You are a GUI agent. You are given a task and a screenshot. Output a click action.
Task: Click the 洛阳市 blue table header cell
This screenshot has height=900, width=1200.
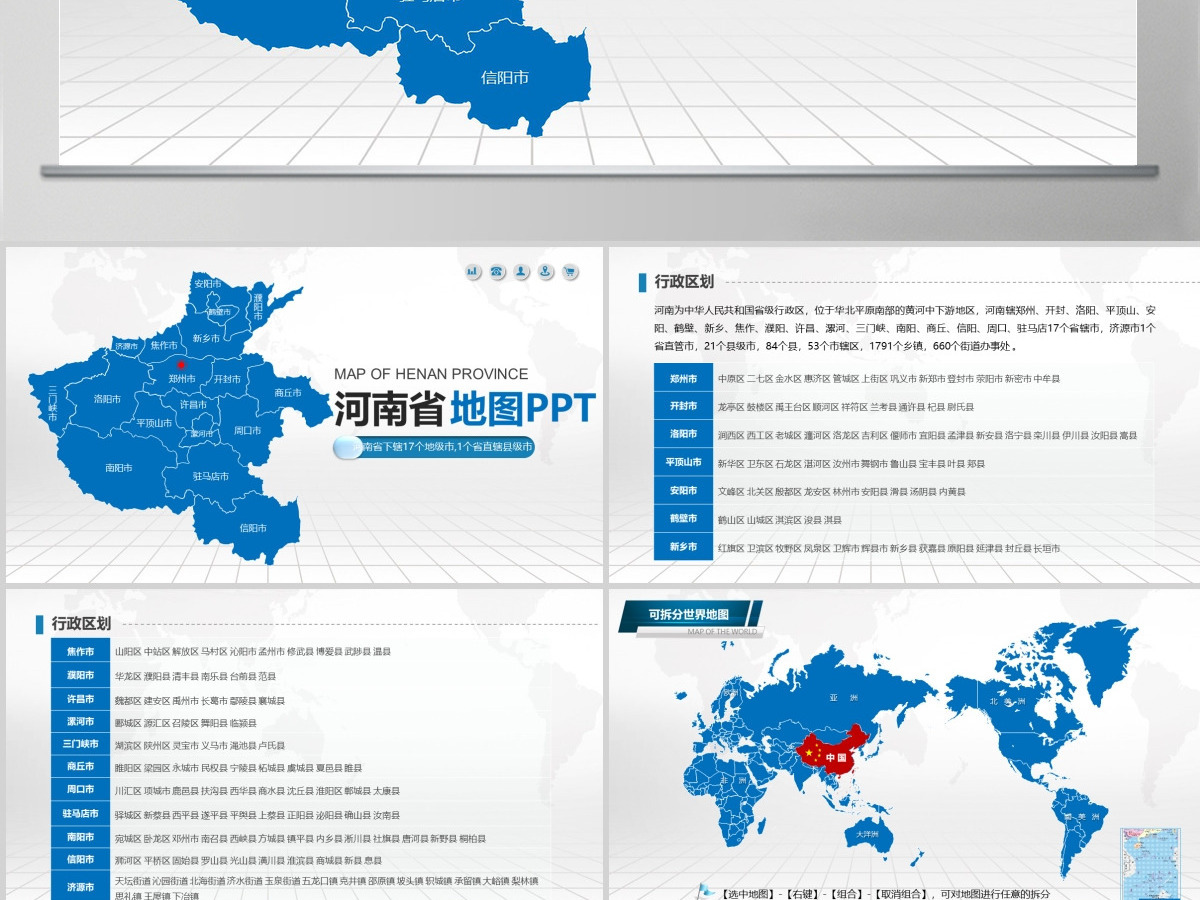pyautogui.click(x=683, y=434)
